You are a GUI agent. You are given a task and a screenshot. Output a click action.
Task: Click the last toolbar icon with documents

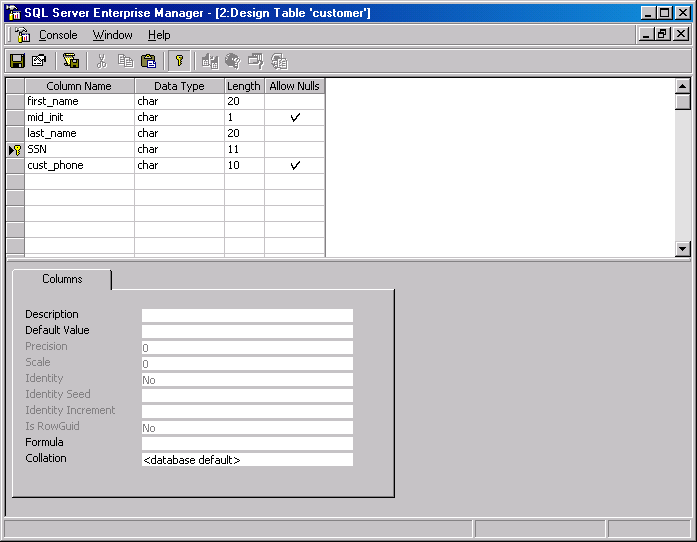tap(279, 61)
